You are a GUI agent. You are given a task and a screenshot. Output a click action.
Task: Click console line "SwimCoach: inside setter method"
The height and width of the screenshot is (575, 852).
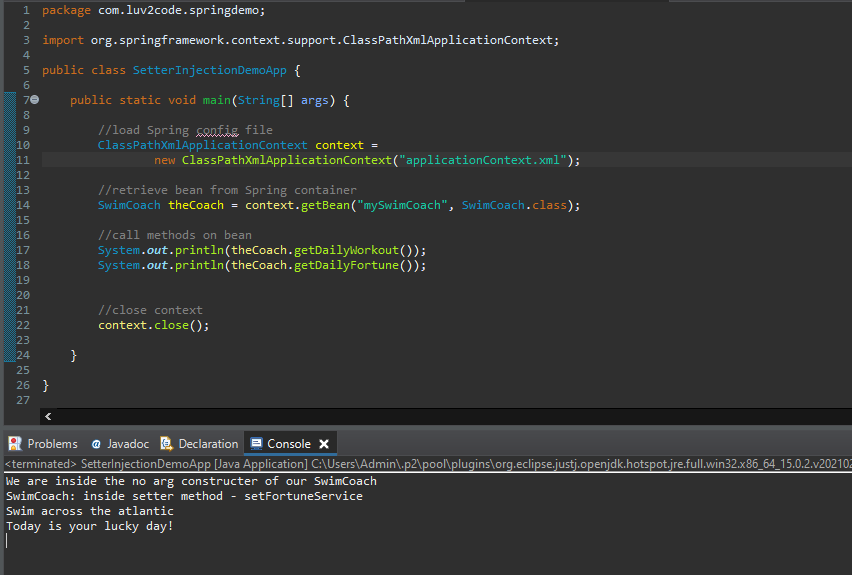[x=184, y=496]
